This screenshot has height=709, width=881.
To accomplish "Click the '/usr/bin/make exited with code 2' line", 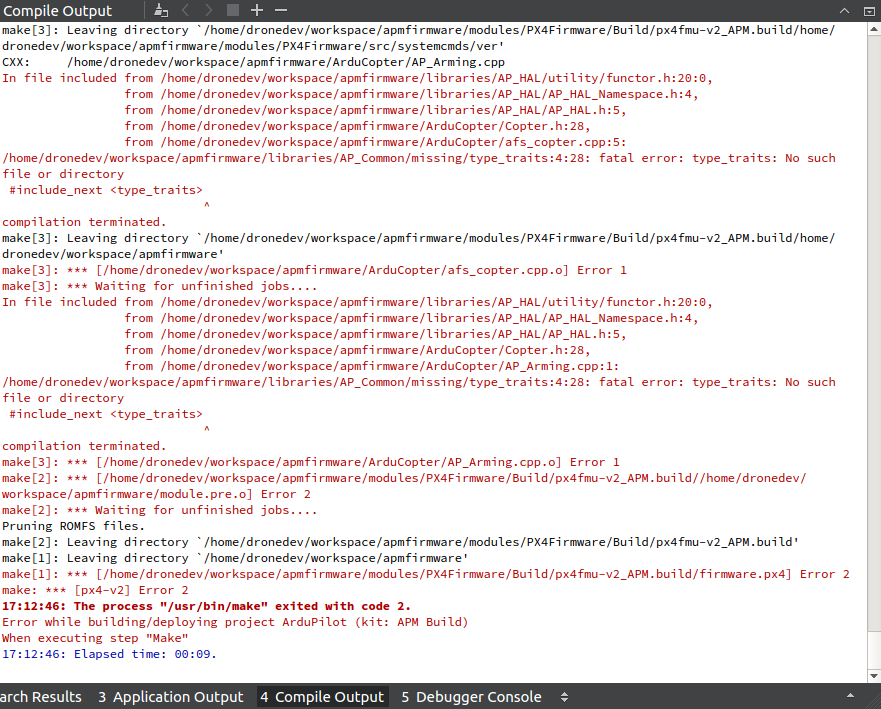I will pos(206,606).
